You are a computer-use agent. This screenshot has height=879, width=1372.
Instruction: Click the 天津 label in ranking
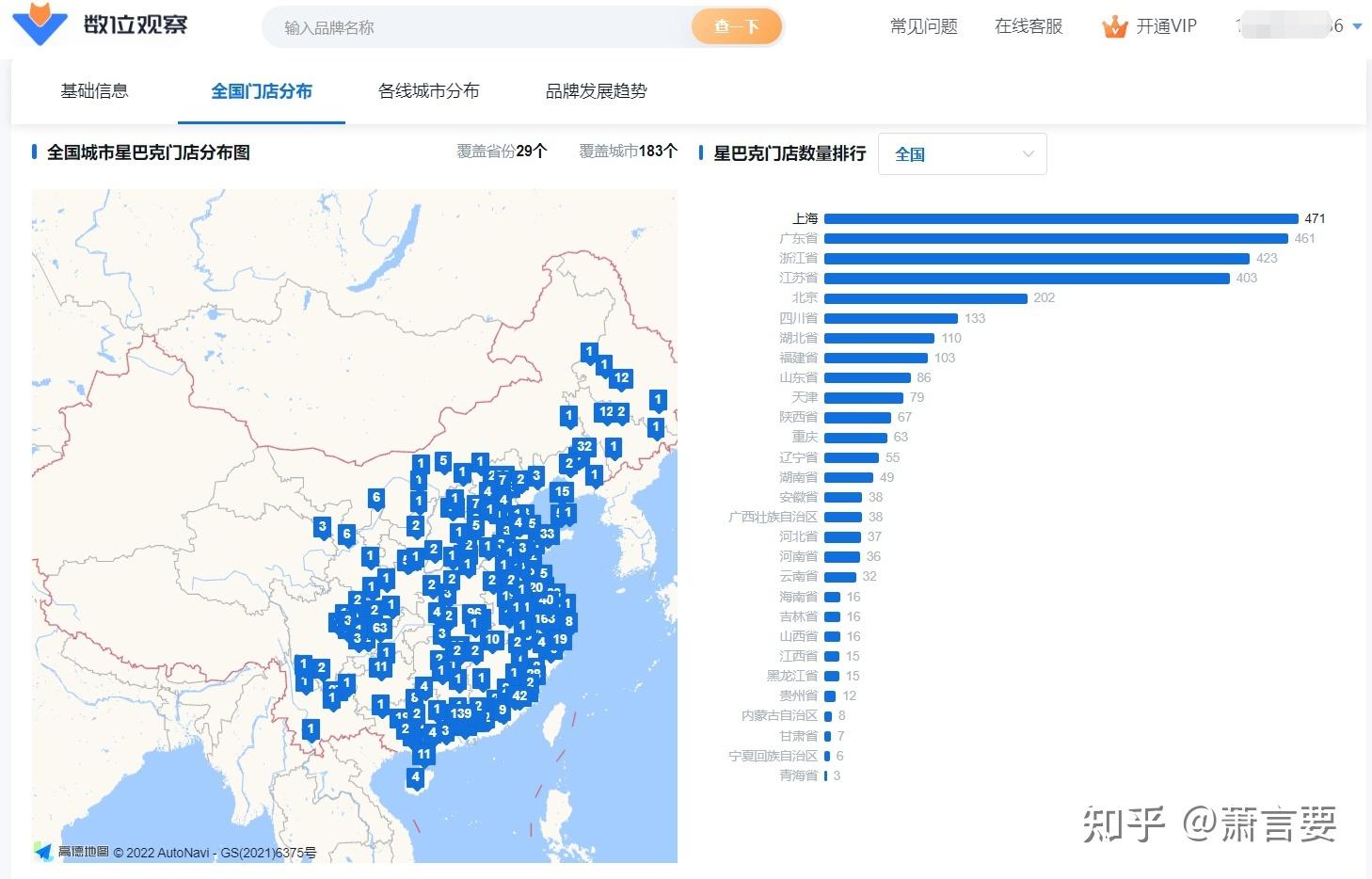tap(805, 397)
